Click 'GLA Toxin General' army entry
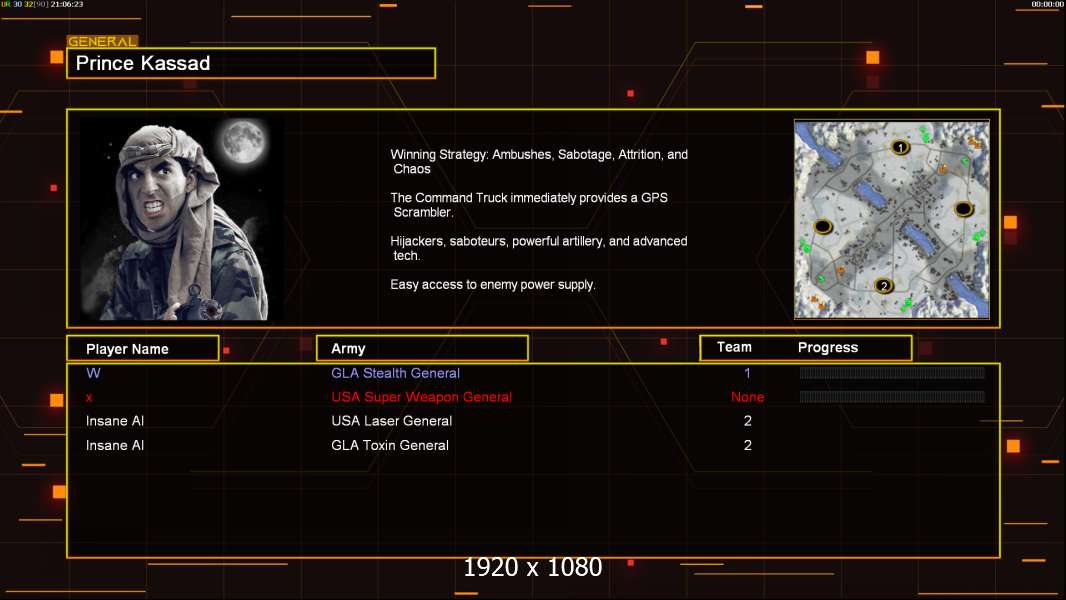This screenshot has width=1066, height=600. [x=390, y=446]
